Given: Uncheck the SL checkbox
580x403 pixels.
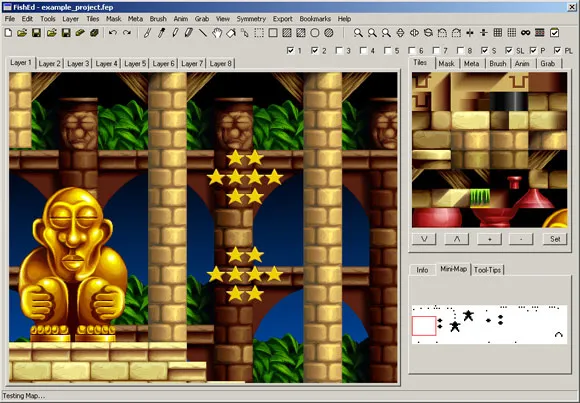Looking at the screenshot, I should click(x=509, y=50).
